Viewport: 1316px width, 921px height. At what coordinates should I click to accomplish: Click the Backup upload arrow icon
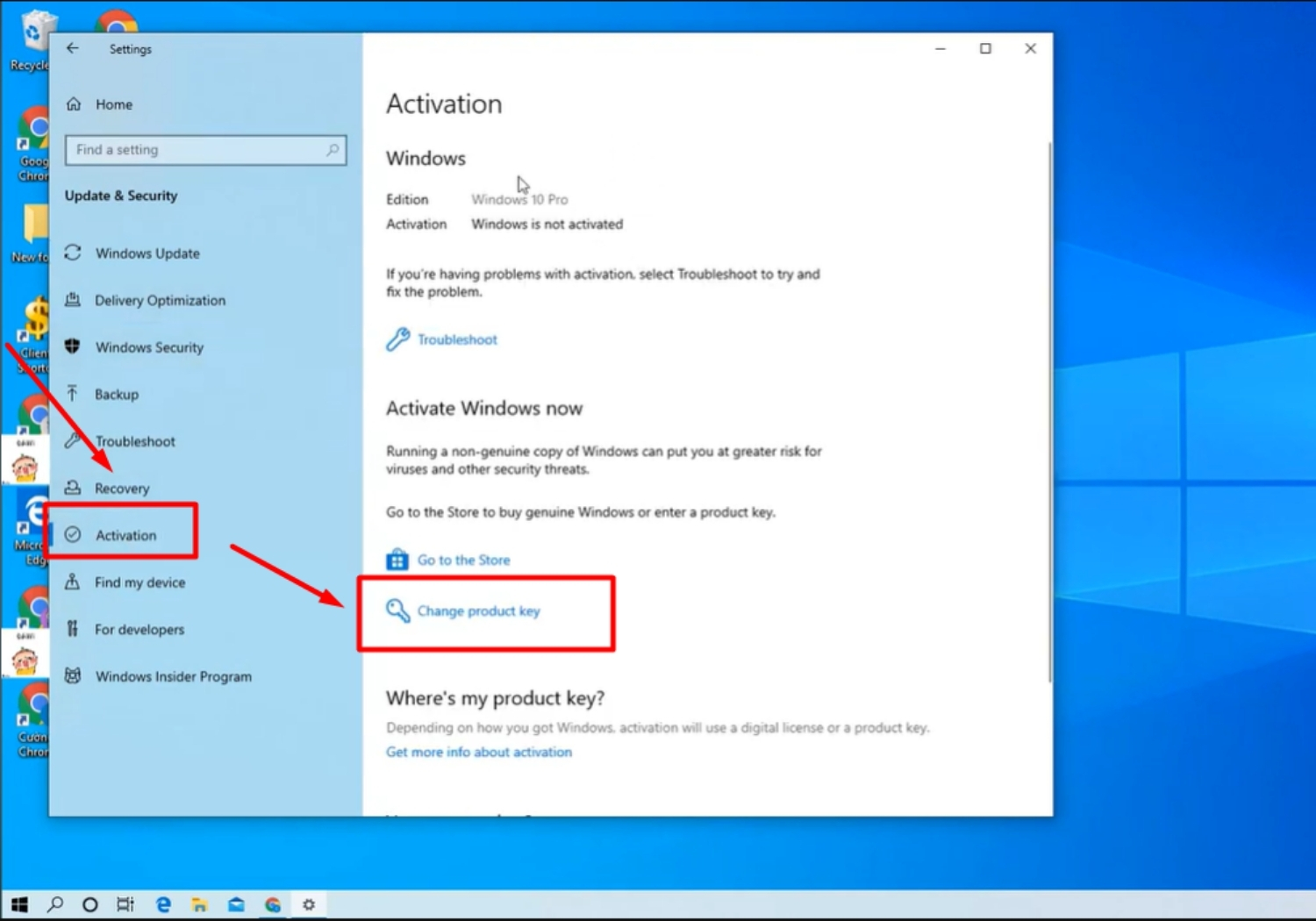tap(73, 394)
